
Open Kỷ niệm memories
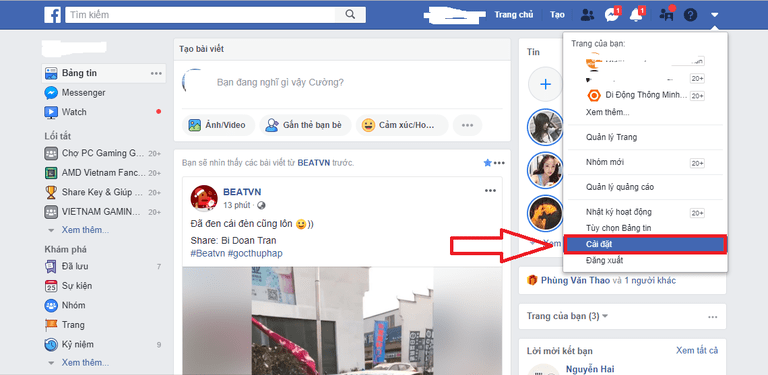[x=77, y=345]
